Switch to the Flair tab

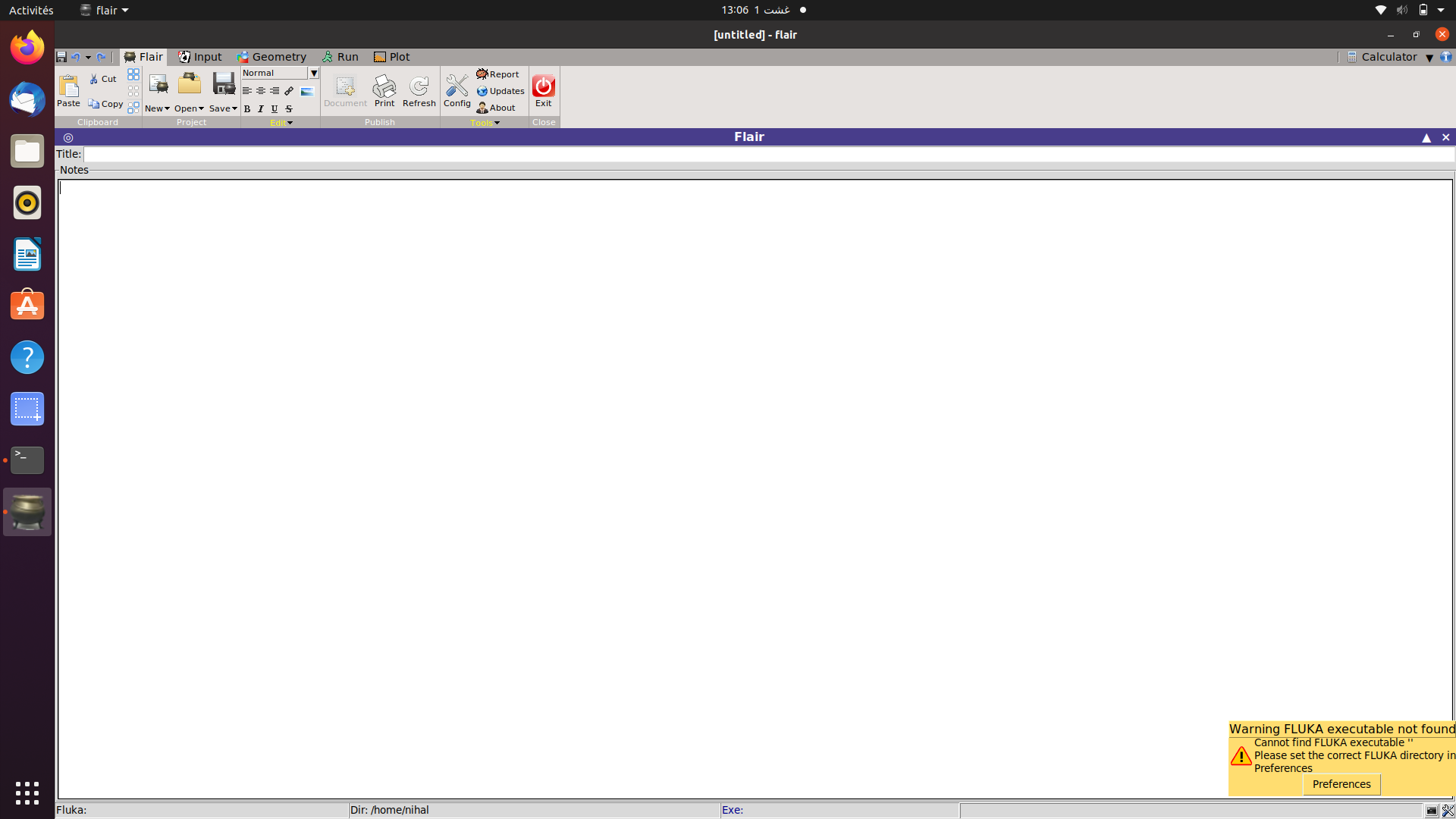click(143, 57)
